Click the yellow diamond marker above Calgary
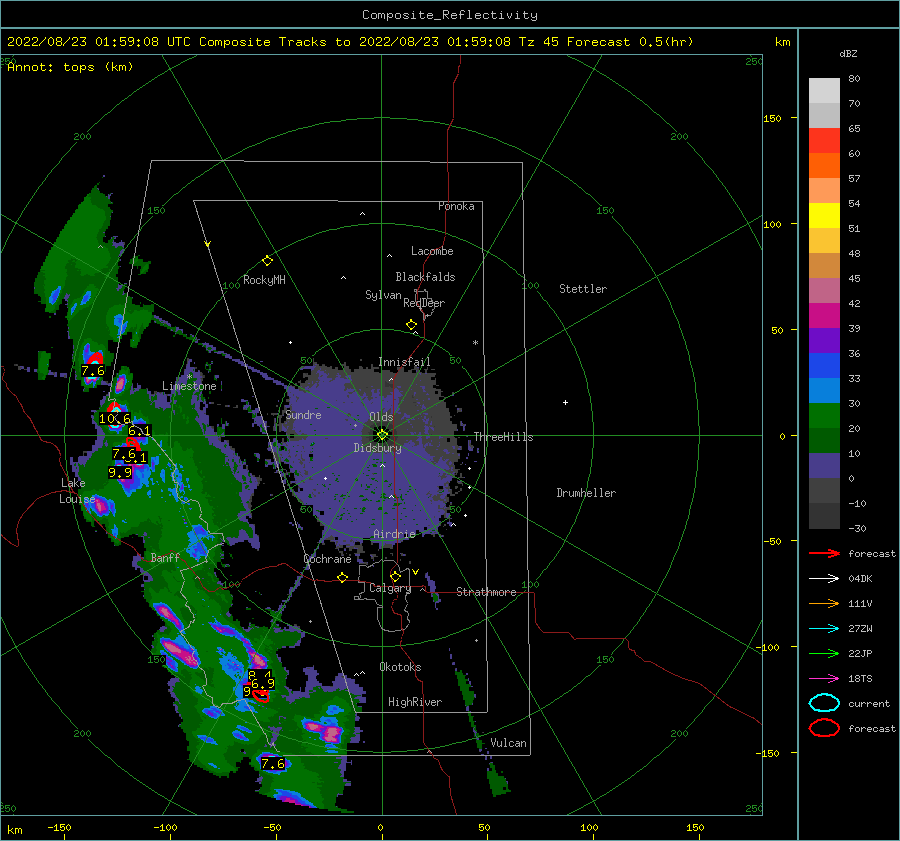This screenshot has width=900, height=841. (x=395, y=576)
